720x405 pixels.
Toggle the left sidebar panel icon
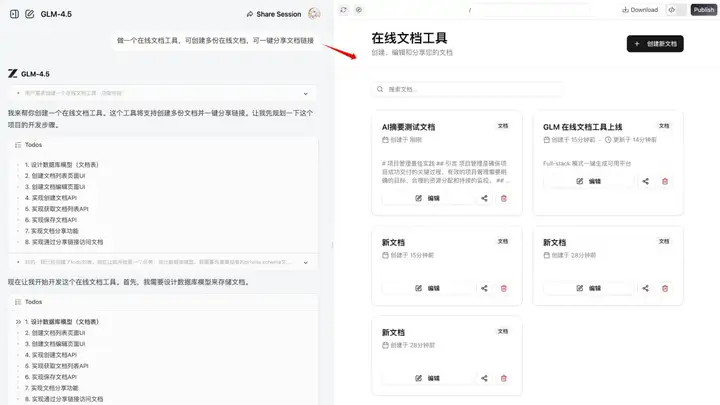[x=14, y=14]
